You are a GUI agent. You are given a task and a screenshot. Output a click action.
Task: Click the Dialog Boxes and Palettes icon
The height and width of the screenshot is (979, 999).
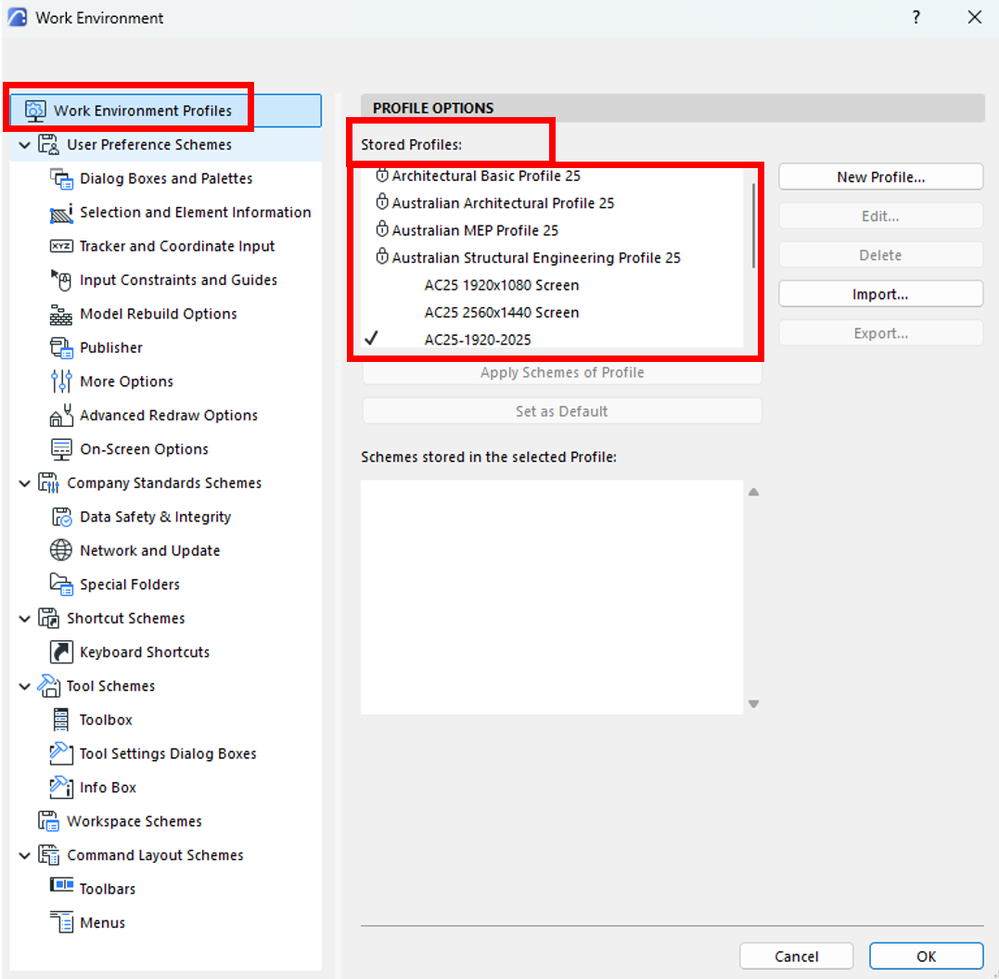coord(61,179)
